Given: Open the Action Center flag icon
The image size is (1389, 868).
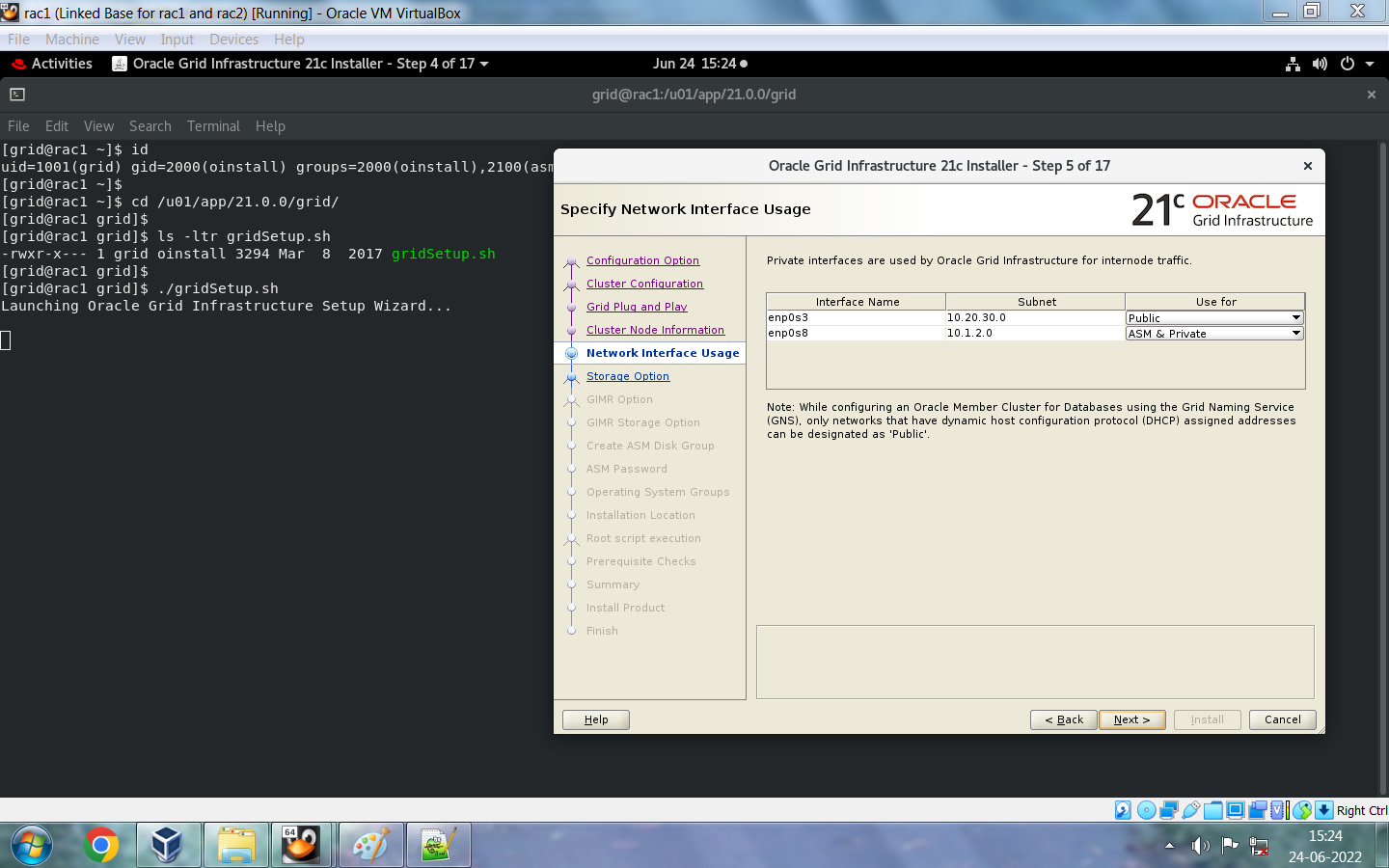Looking at the screenshot, I should (1230, 846).
